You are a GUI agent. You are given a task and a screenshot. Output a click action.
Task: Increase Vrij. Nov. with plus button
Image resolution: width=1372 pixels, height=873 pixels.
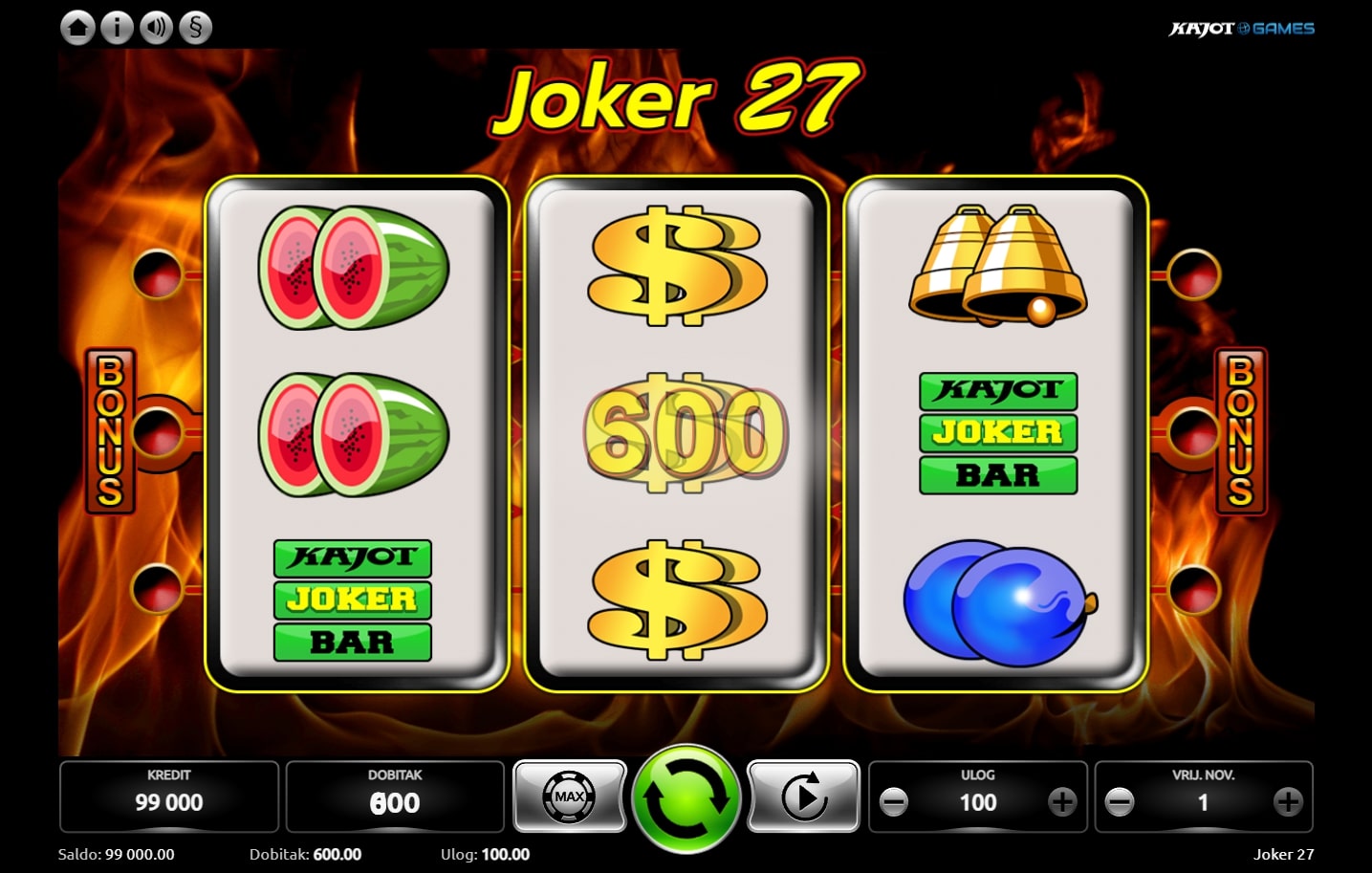coord(1288,802)
